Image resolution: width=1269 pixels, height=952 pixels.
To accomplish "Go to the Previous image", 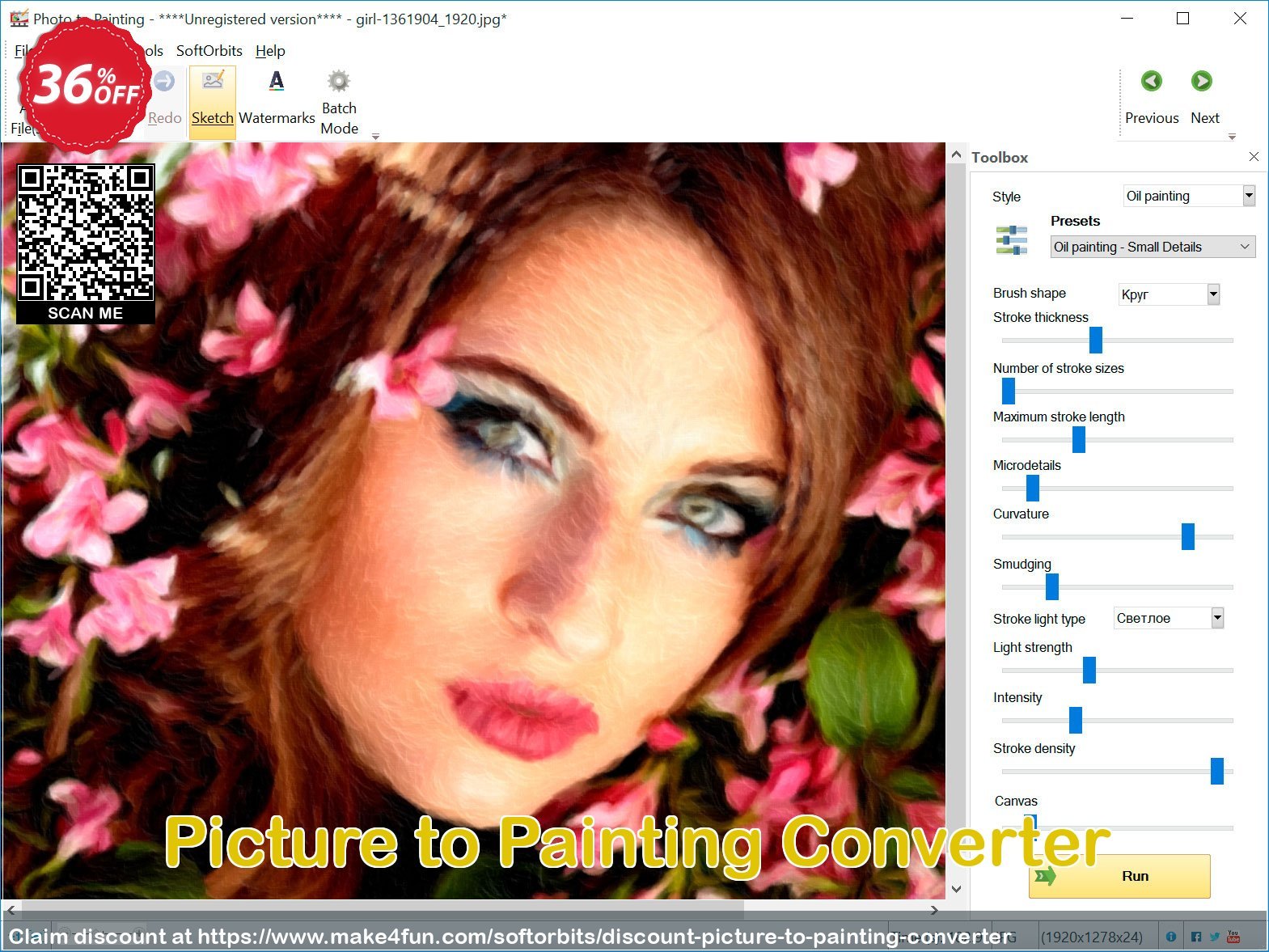I will click(x=1152, y=97).
